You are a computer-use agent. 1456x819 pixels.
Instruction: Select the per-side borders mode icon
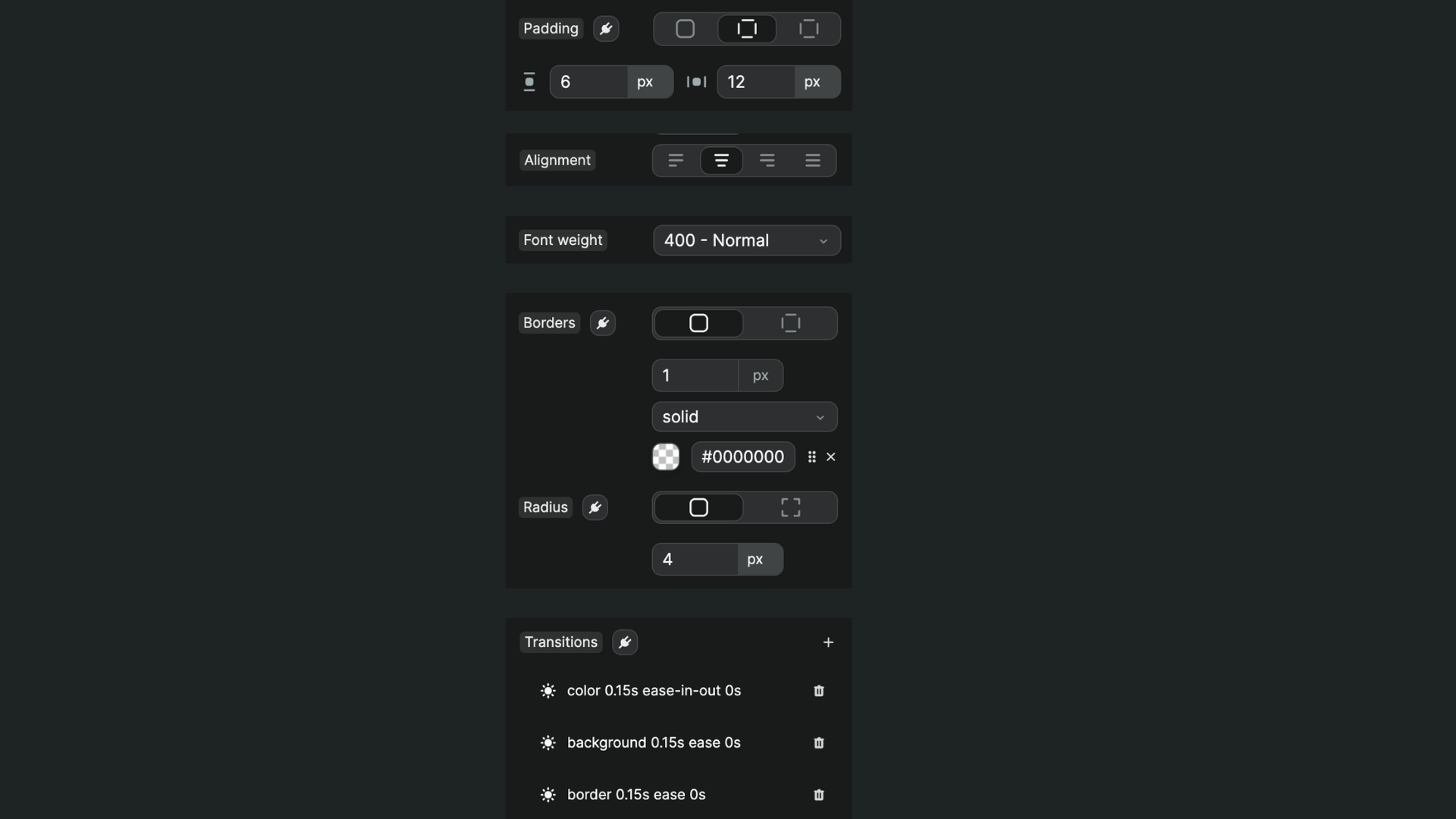click(x=789, y=323)
